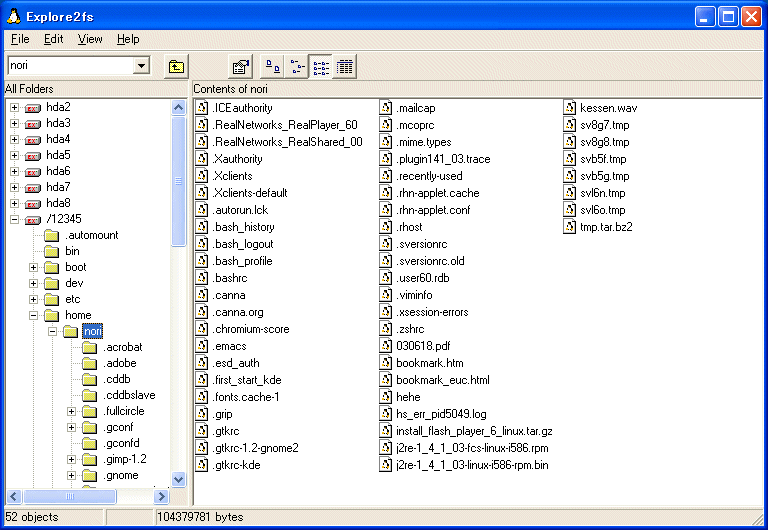Screen dimensions: 768x530
Task: Maximize the Explore2fs window
Action: tap(728, 17)
